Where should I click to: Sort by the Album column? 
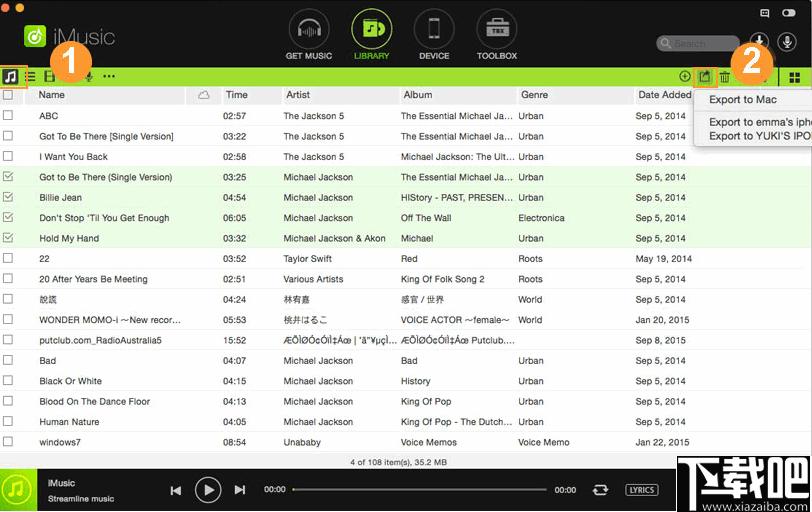click(x=417, y=95)
